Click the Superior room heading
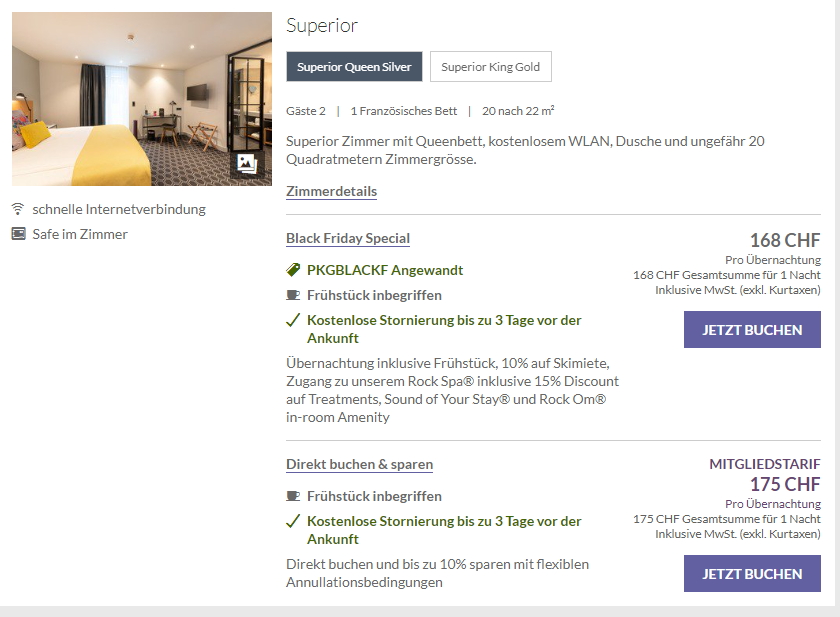The height and width of the screenshot is (617, 840). tap(322, 26)
